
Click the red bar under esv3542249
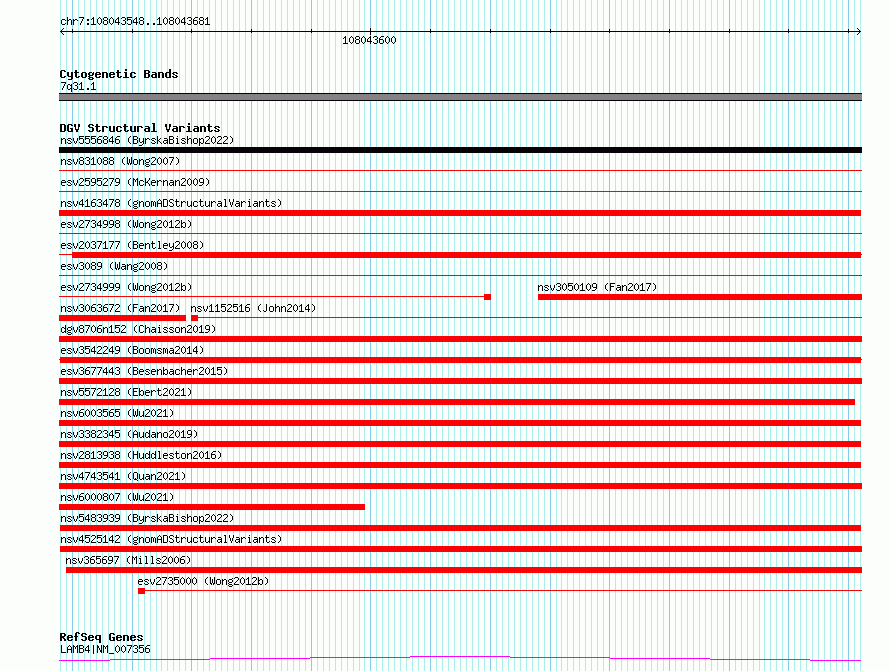(460, 360)
